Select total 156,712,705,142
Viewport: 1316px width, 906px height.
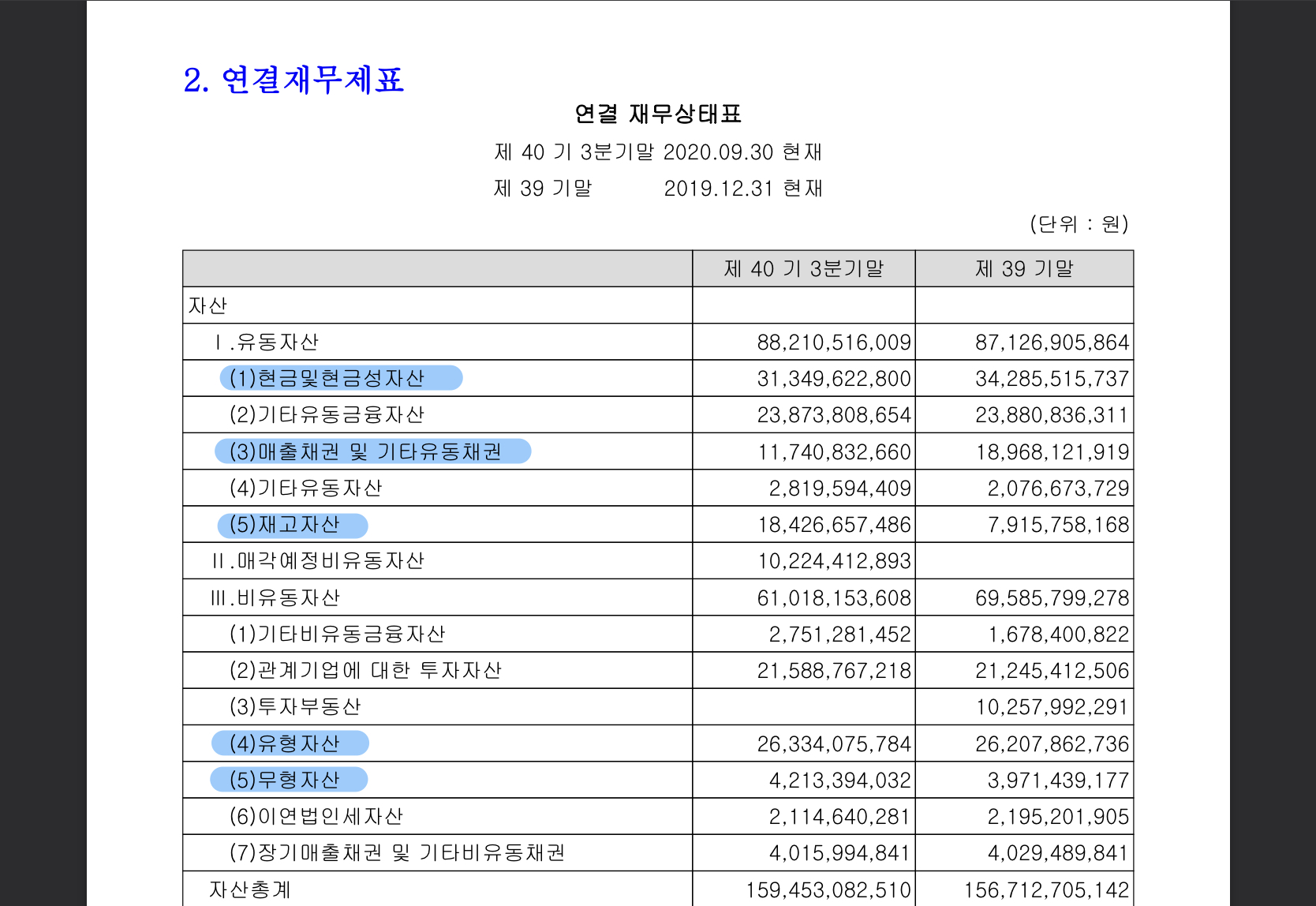[x=1047, y=890]
